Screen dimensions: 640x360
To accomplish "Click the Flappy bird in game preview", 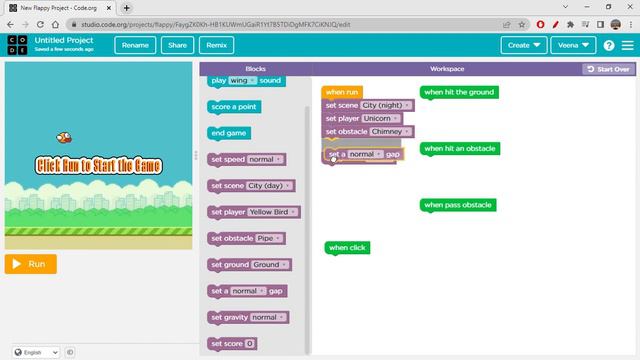I will (64, 138).
